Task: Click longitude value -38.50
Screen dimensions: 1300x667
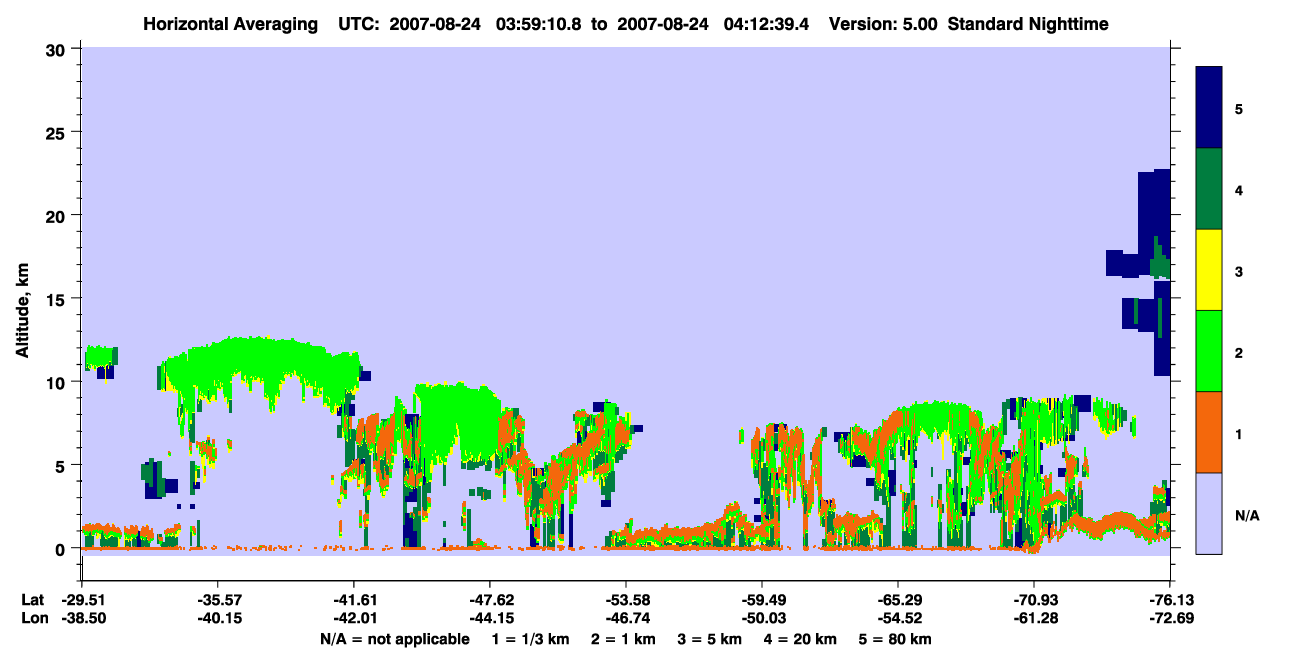Action: point(81,618)
